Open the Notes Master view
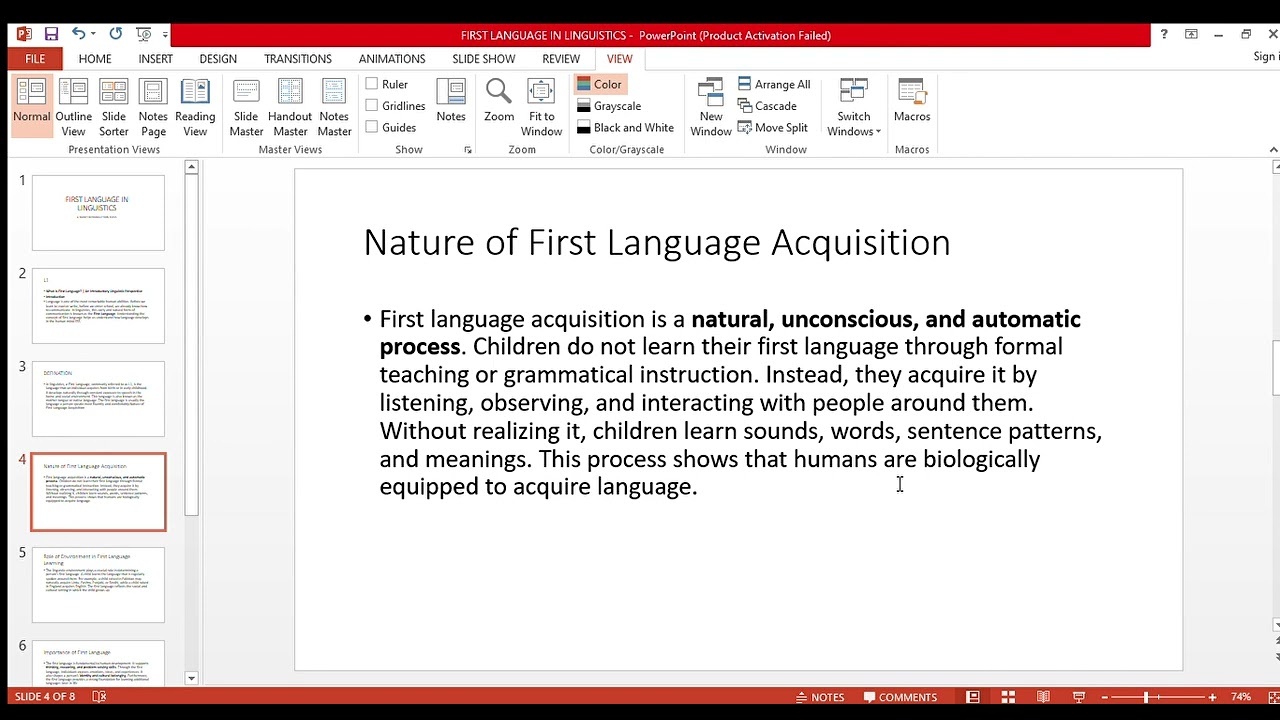This screenshot has width=1280, height=720. tap(334, 107)
